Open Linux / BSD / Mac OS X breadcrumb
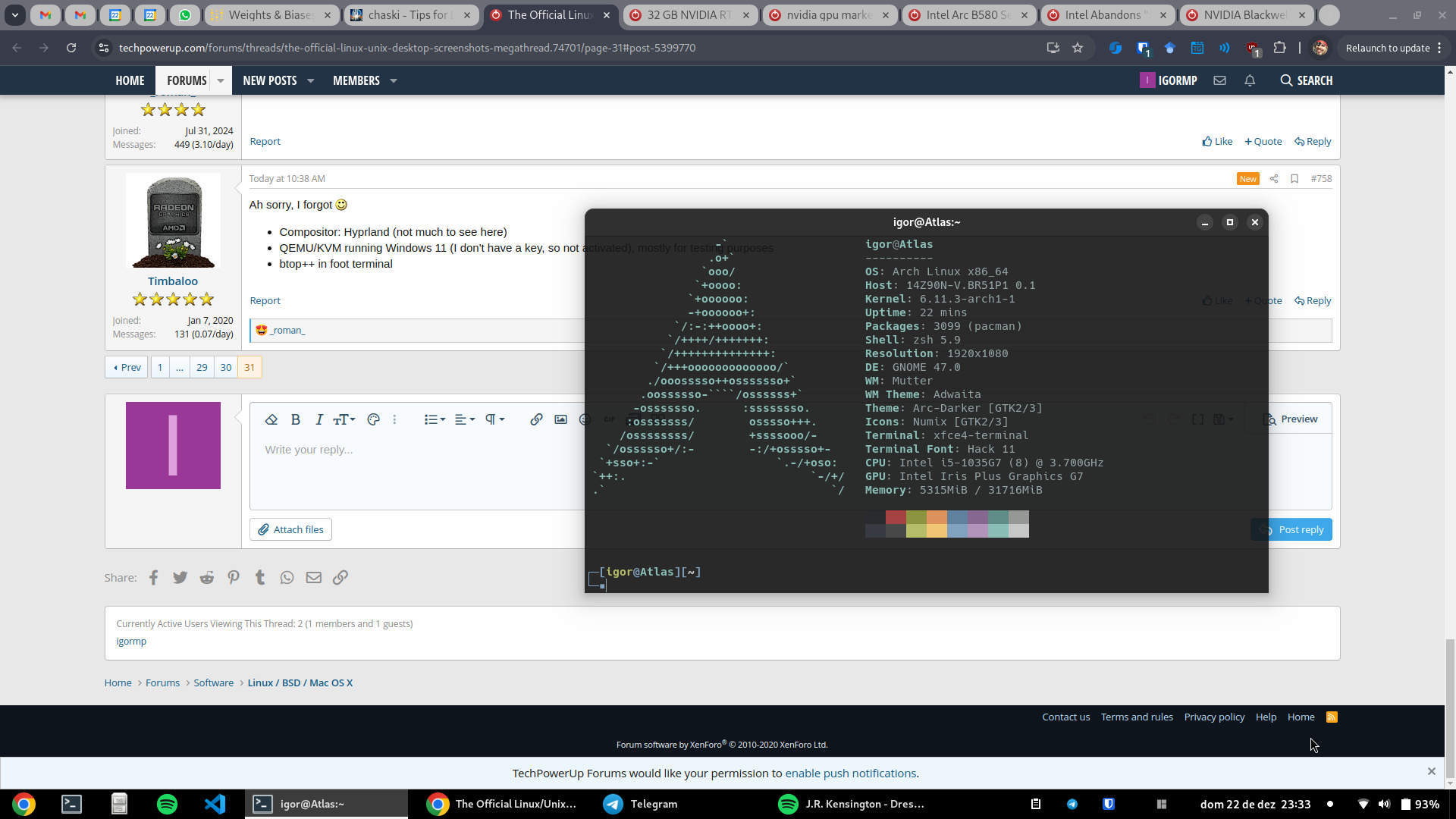The height and width of the screenshot is (819, 1456). click(x=300, y=683)
